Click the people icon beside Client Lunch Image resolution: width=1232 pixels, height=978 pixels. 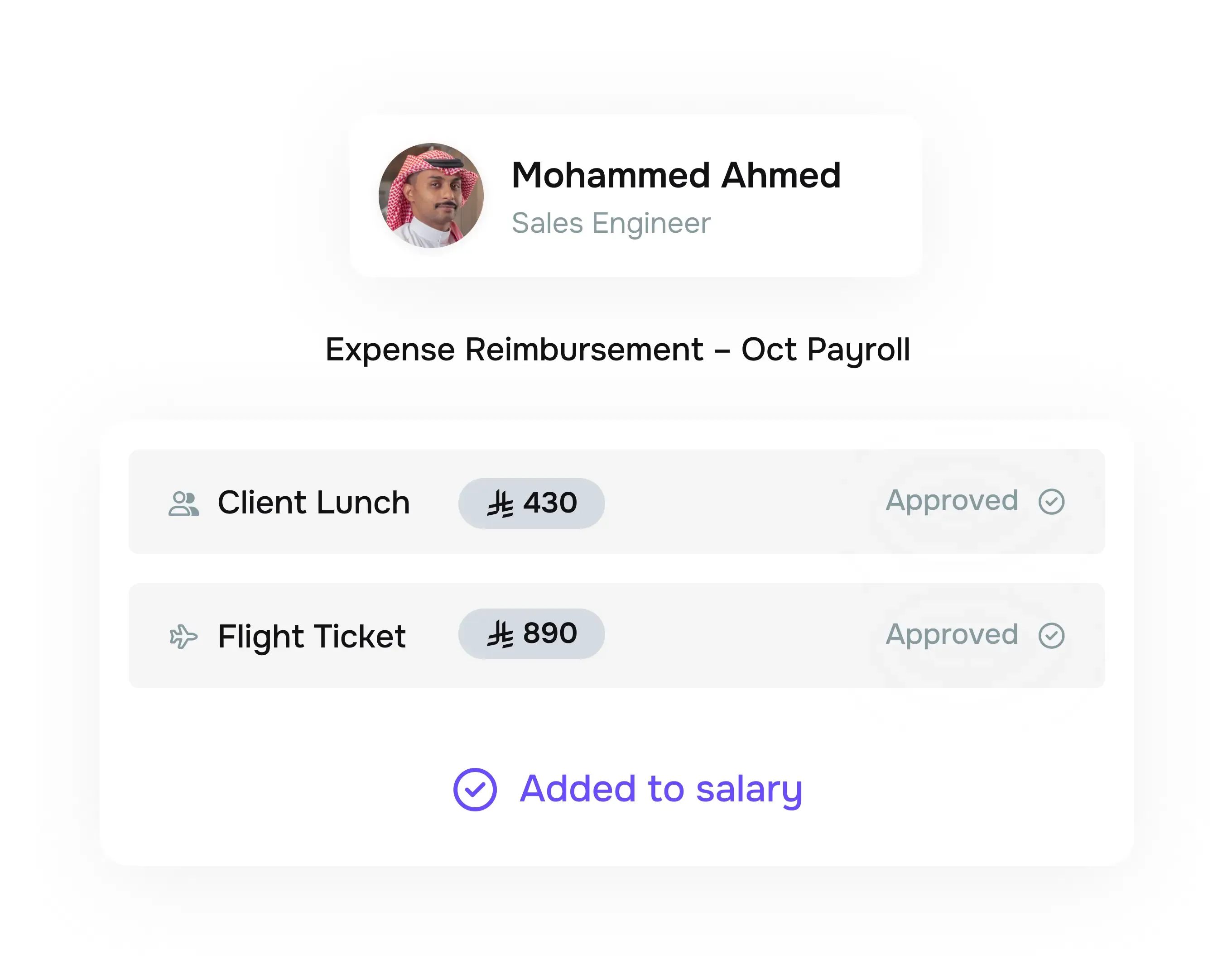pyautogui.click(x=183, y=503)
